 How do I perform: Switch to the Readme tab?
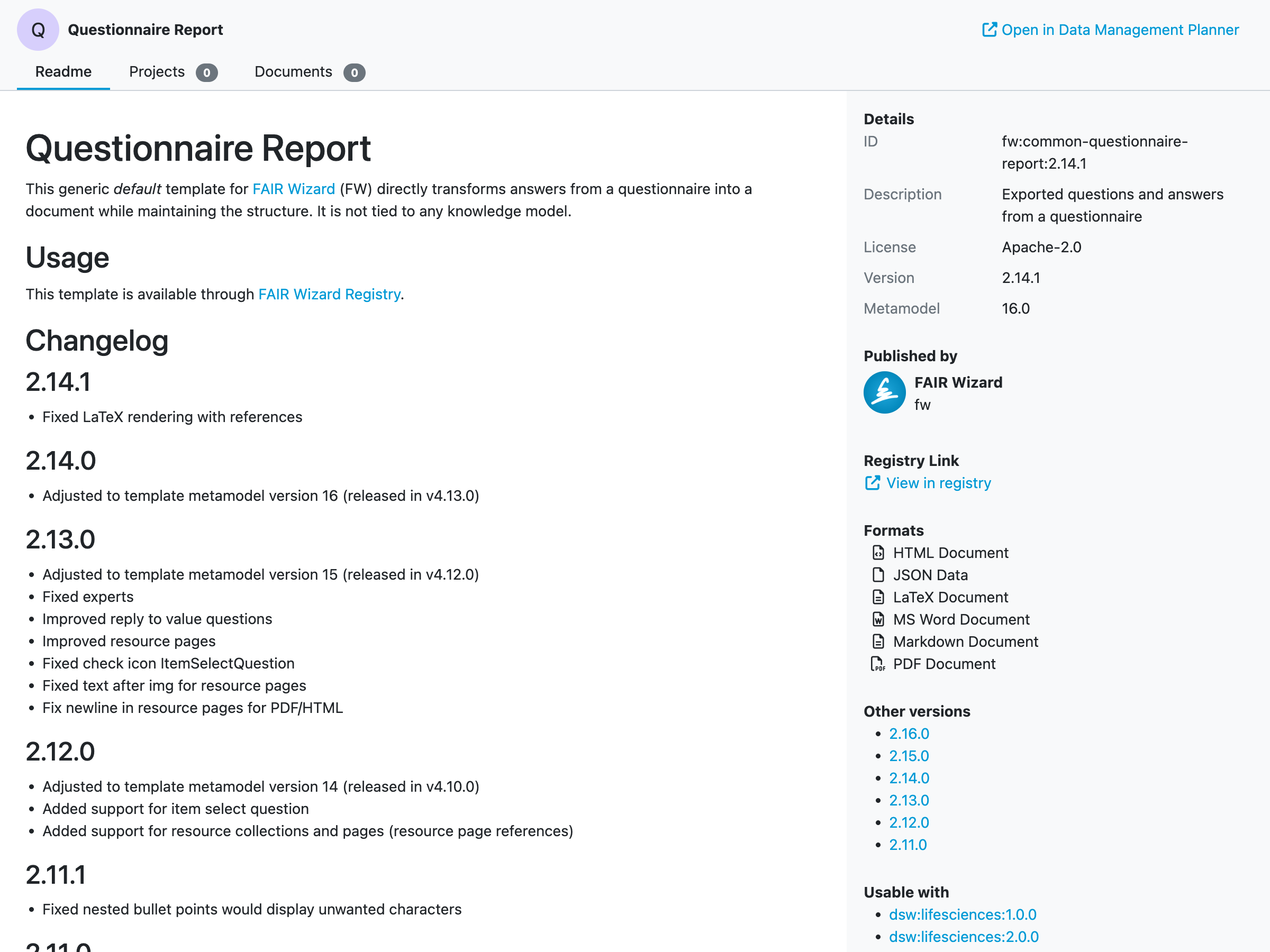coord(63,72)
